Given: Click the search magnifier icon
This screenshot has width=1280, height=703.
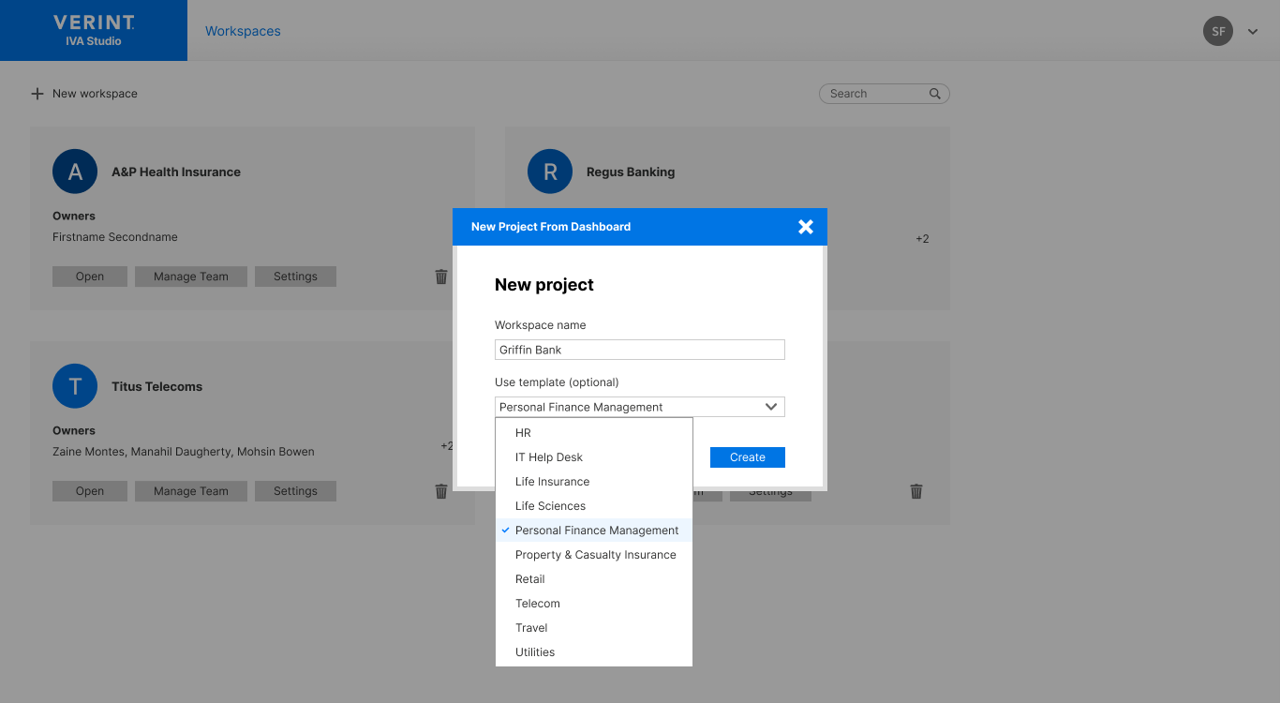Looking at the screenshot, I should (935, 94).
